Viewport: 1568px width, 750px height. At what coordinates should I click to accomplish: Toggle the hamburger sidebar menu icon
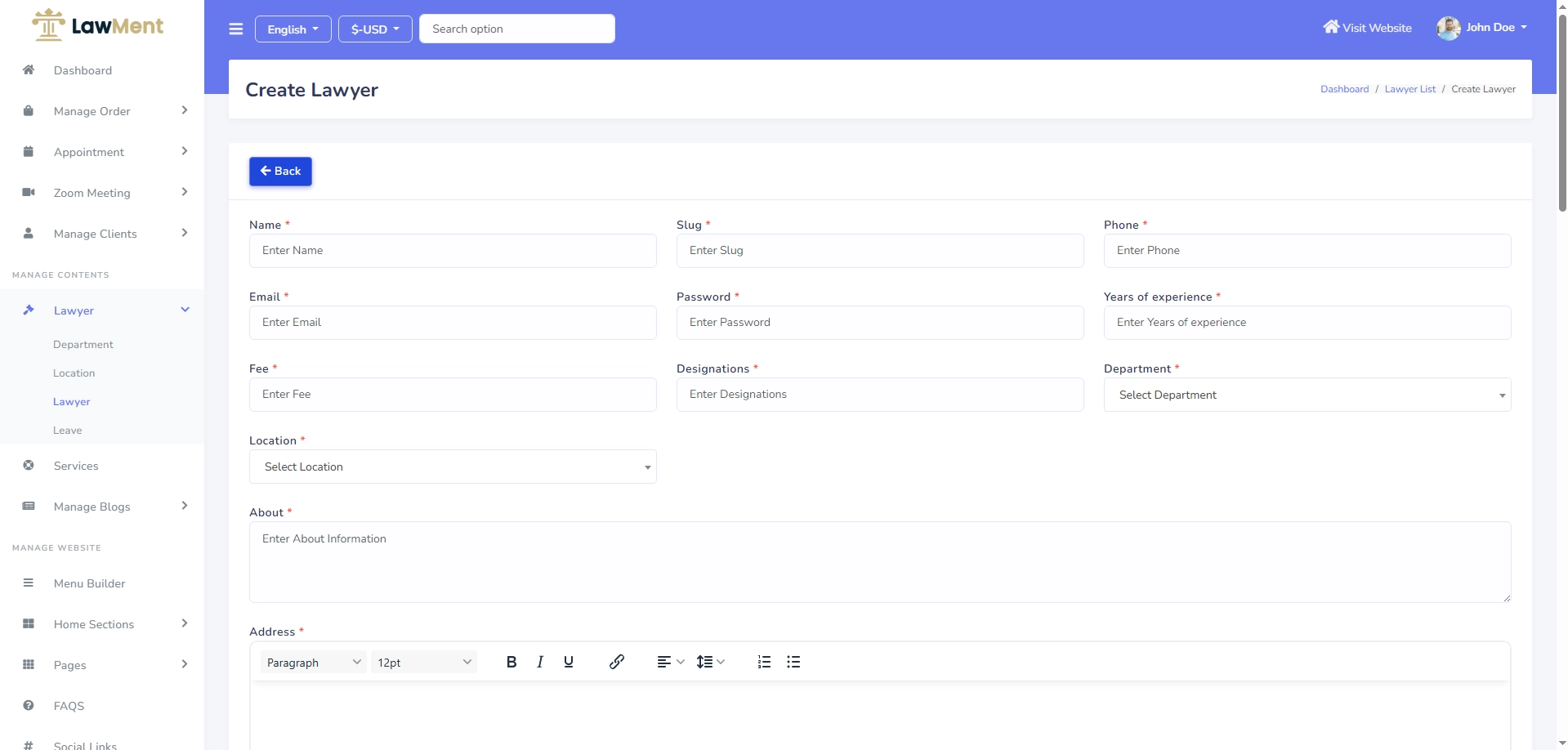[236, 29]
